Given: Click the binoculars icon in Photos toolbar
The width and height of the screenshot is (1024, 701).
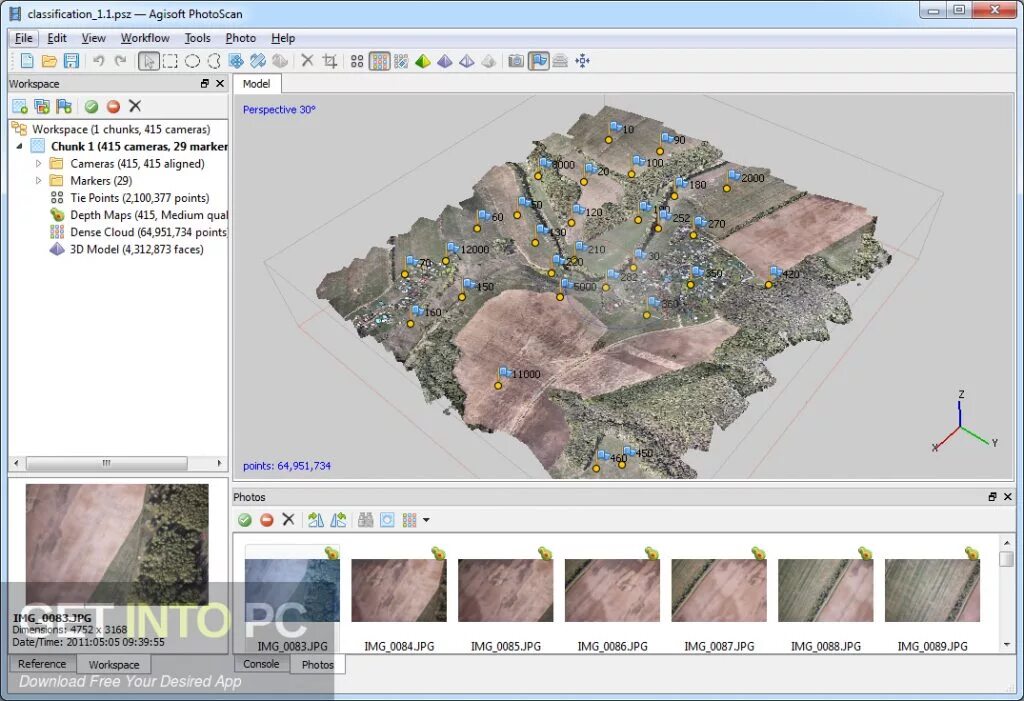Looking at the screenshot, I should [366, 520].
